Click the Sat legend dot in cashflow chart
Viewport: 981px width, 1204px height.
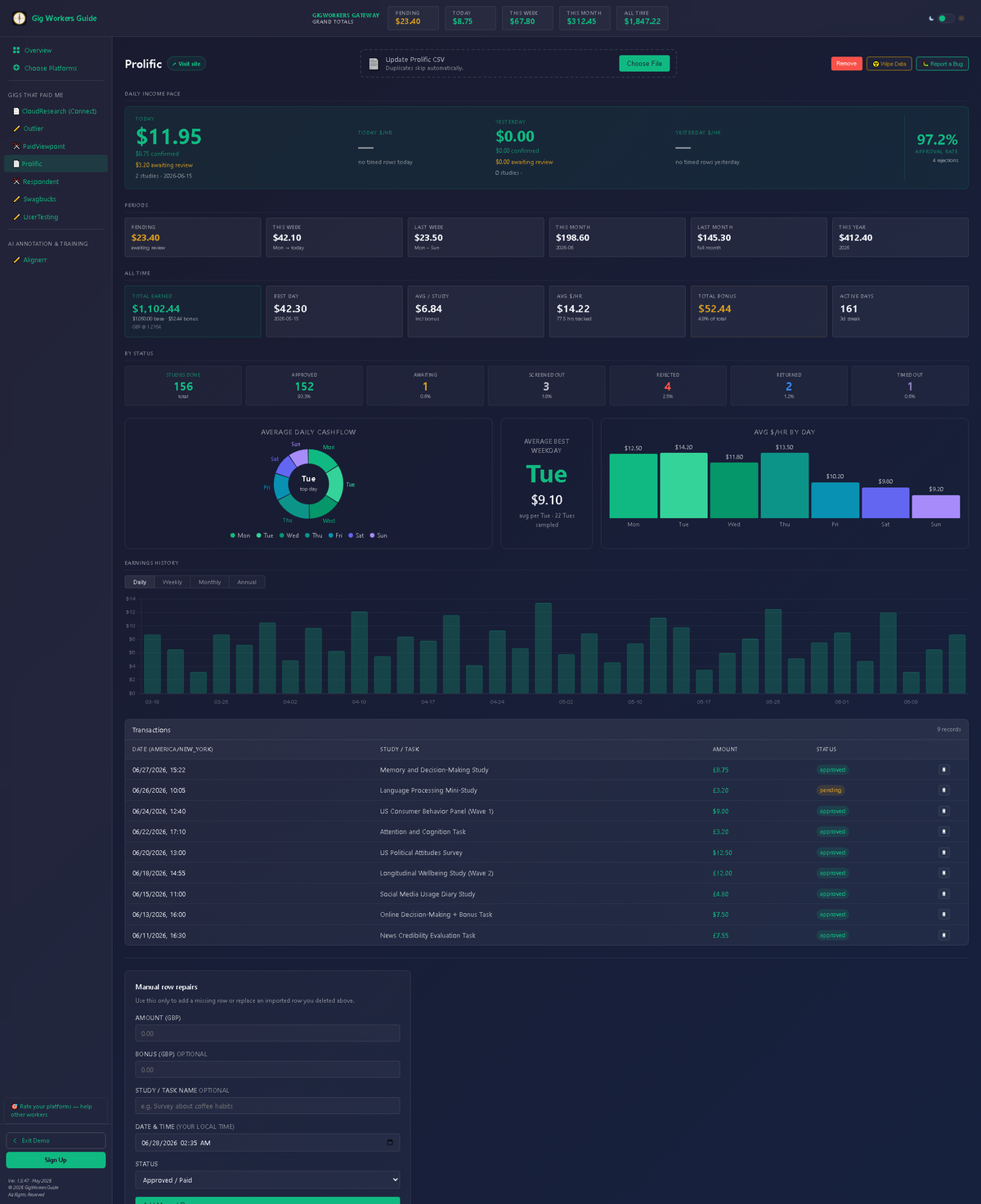351,535
